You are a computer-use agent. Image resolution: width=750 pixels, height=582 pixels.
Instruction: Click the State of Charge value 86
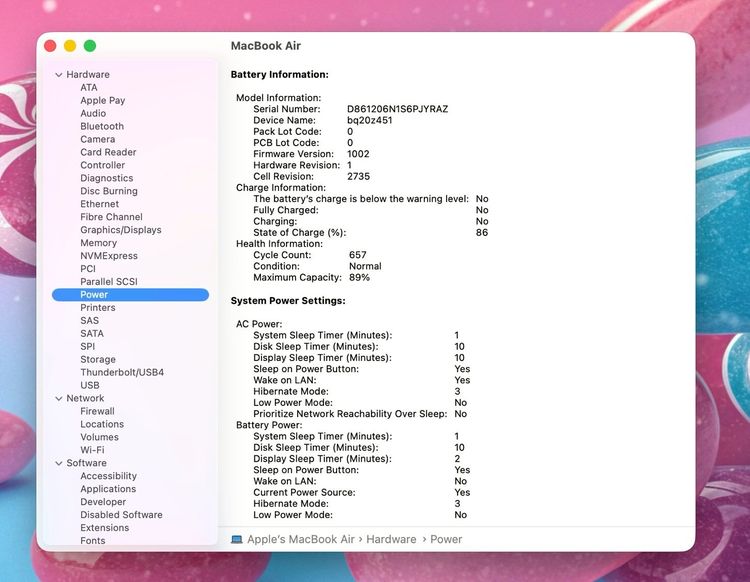[482, 233]
